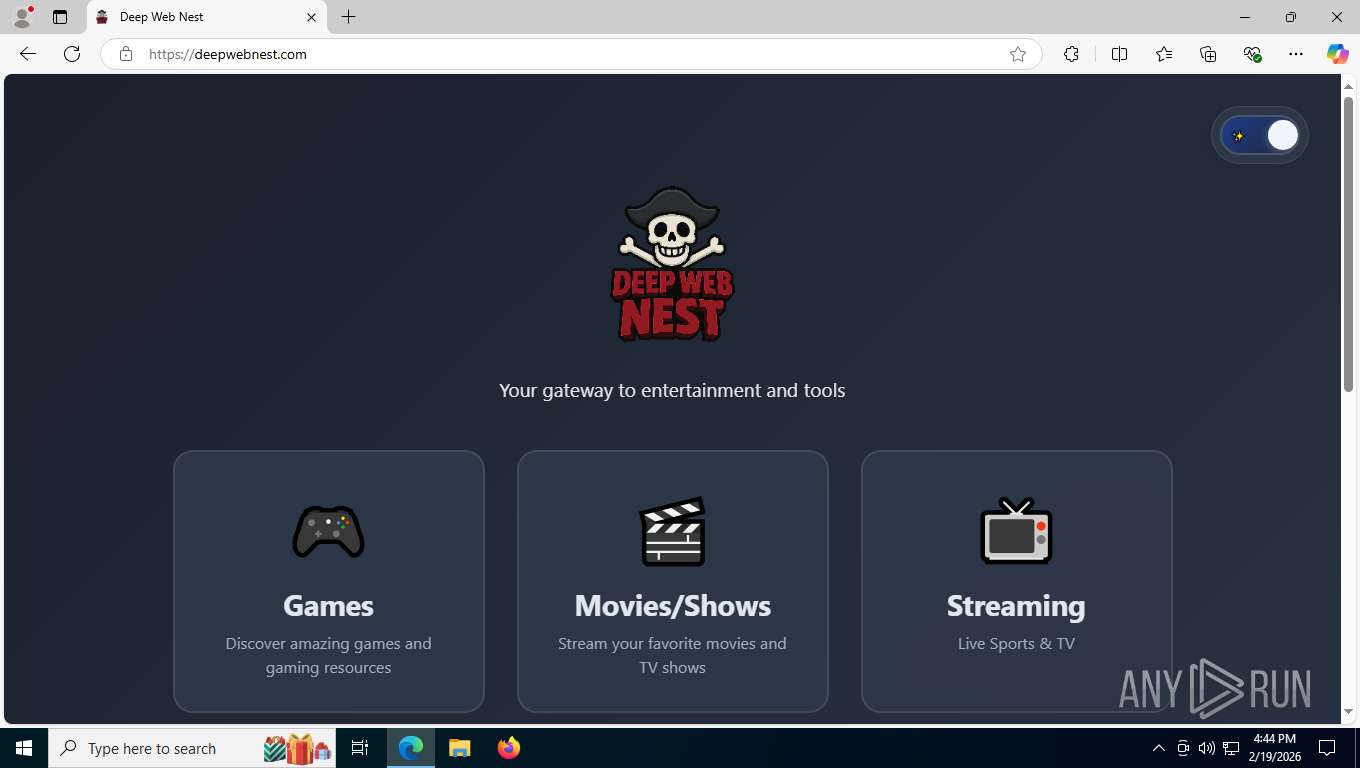Click the television icon

(1016, 531)
